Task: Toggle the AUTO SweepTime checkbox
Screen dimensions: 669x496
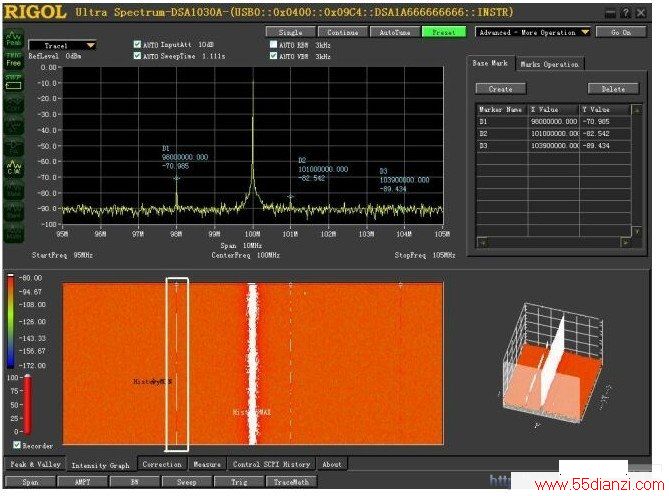Action: 137,56
